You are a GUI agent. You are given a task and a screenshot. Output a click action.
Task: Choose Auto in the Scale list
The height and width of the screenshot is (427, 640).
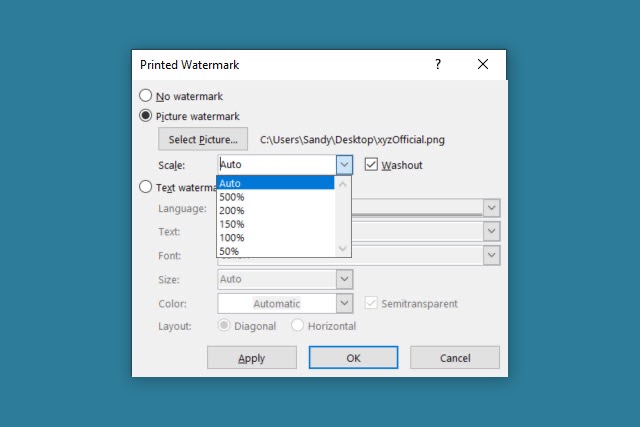(x=275, y=183)
